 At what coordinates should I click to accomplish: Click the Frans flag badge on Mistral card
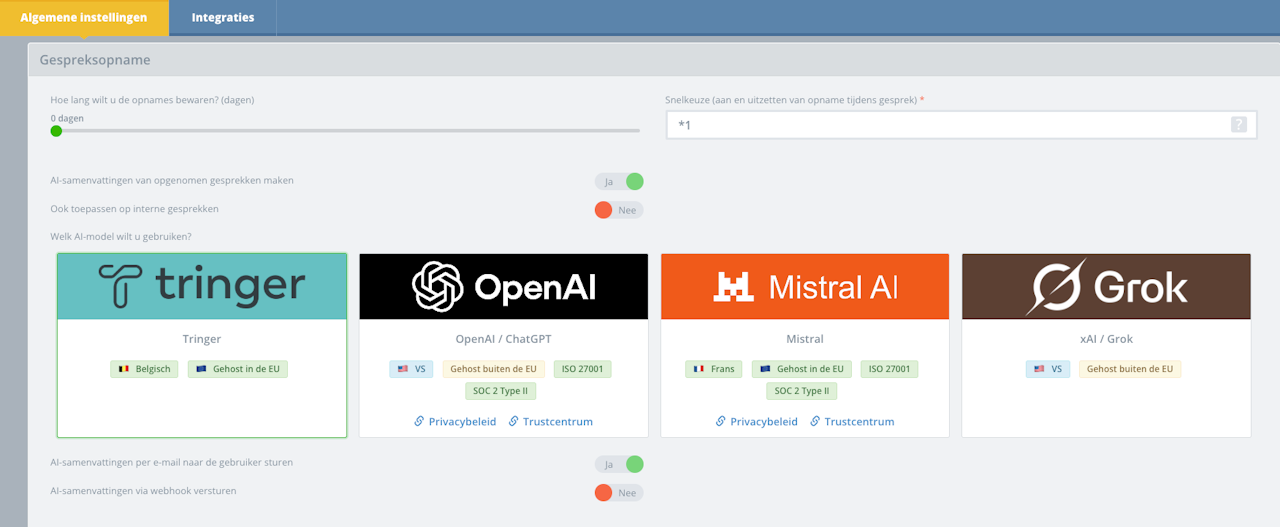point(713,369)
